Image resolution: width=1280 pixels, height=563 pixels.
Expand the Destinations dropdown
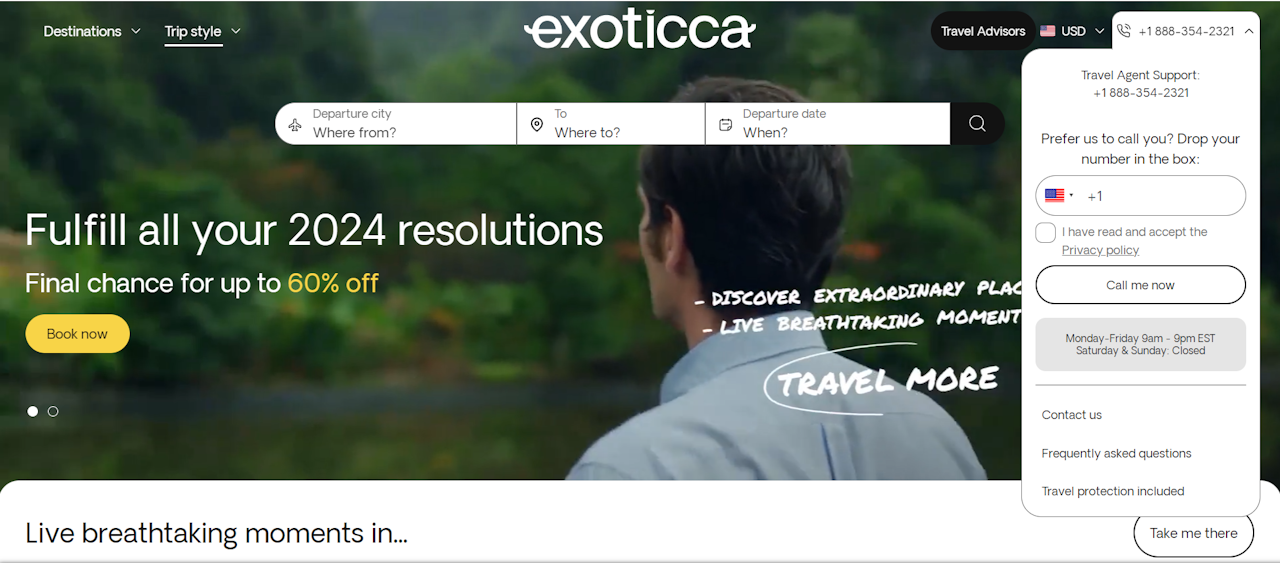[92, 31]
